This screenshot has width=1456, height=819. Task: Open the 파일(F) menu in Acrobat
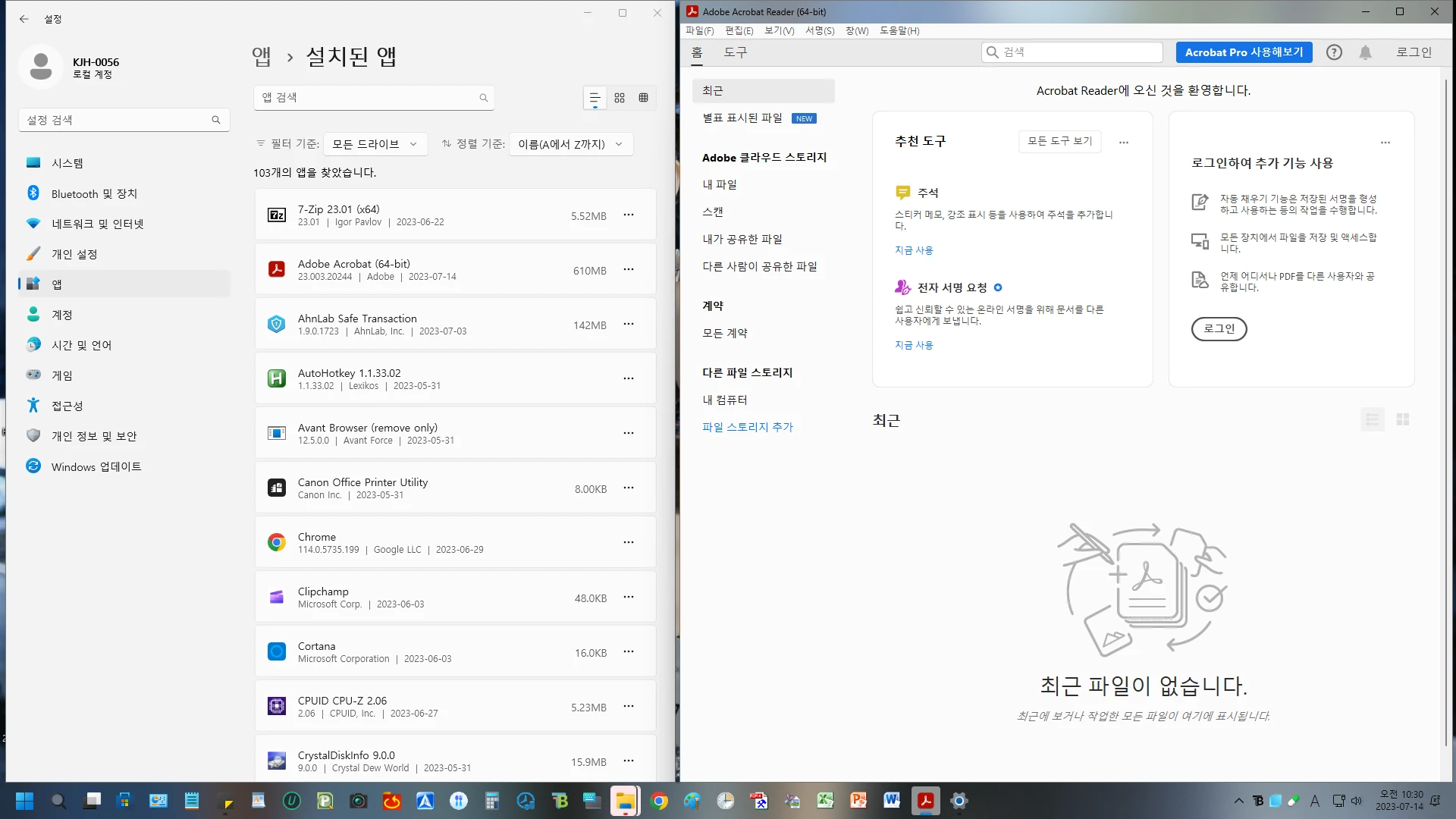click(x=699, y=31)
